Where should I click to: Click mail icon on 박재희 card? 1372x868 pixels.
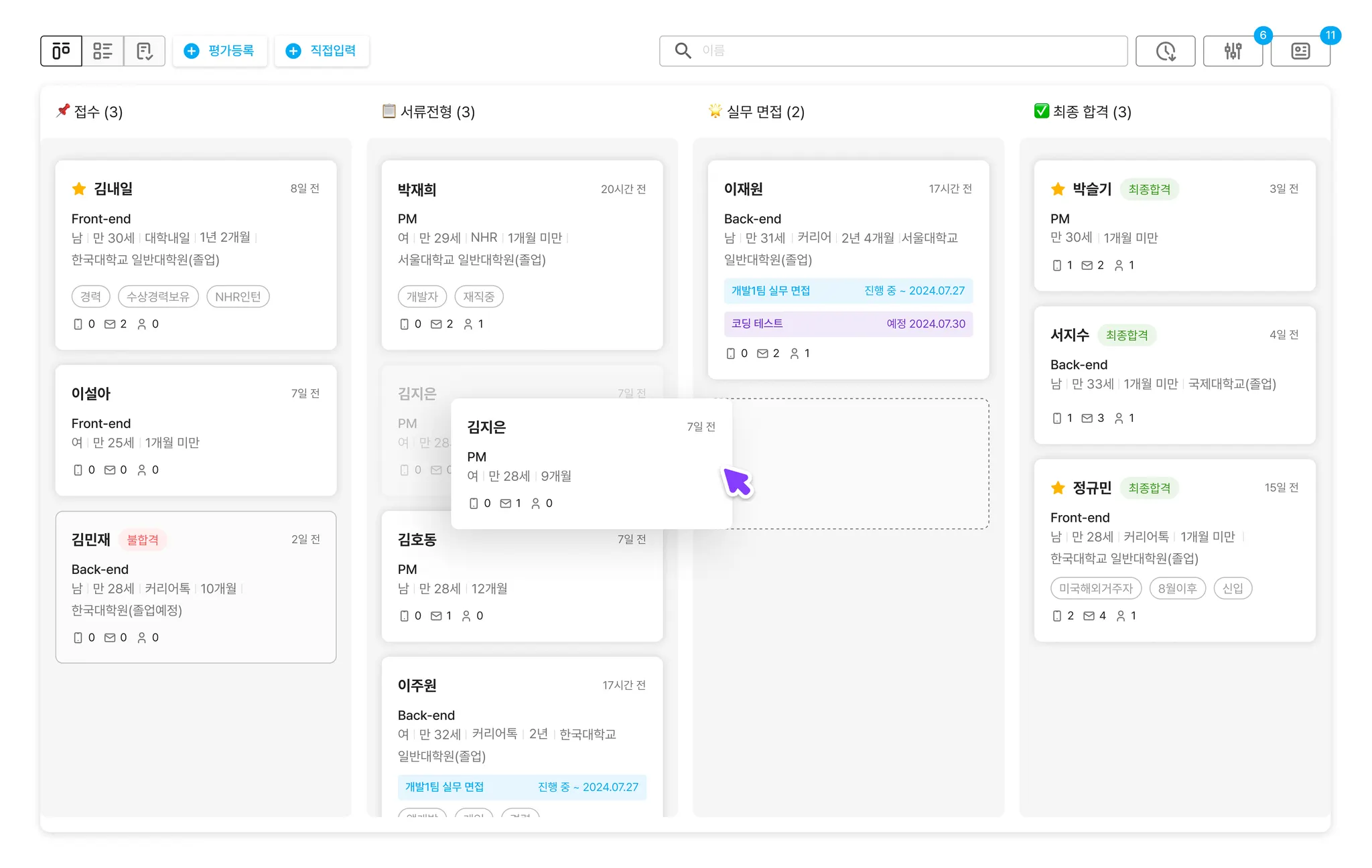pos(436,324)
